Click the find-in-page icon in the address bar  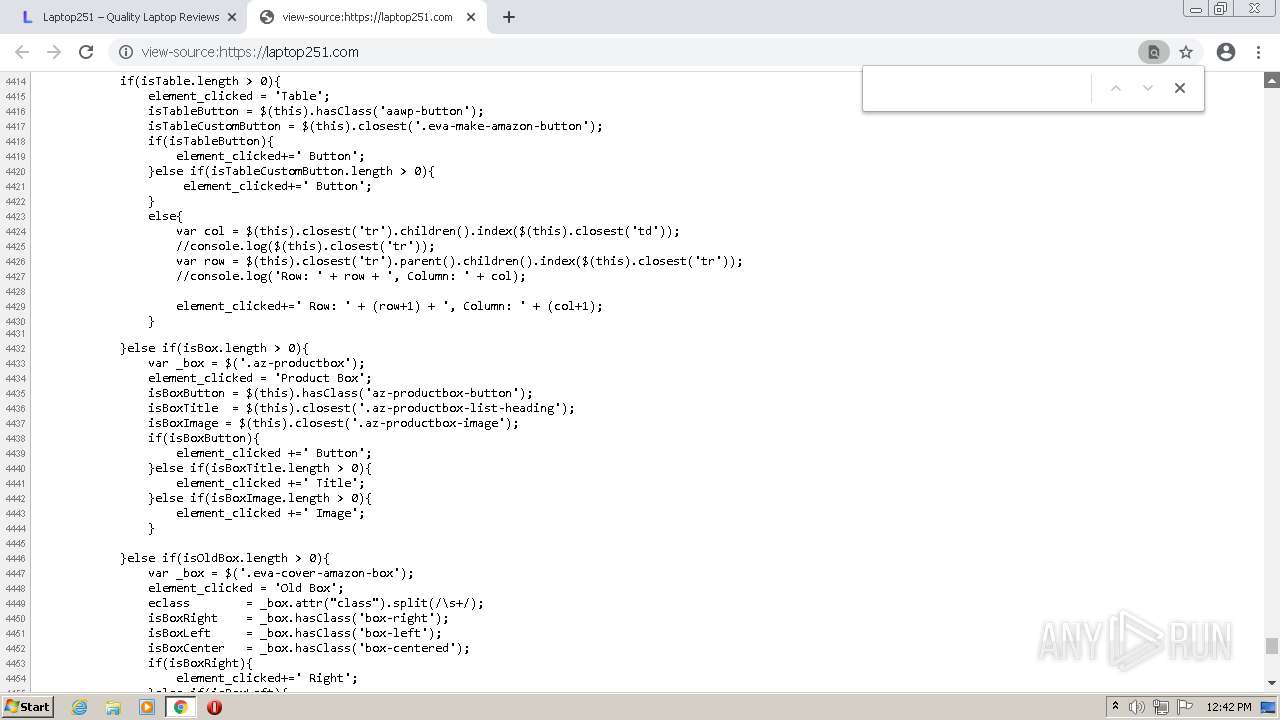1153,52
